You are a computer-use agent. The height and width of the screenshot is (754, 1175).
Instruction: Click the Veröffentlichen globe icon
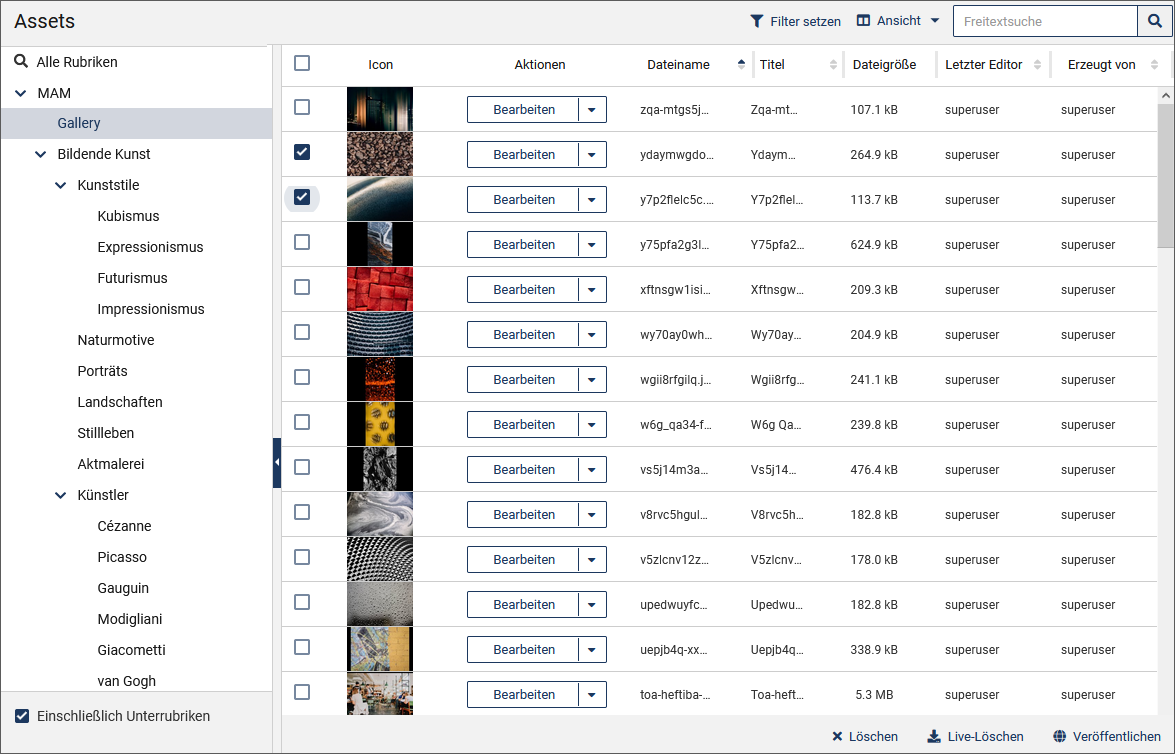[x=1060, y=736]
